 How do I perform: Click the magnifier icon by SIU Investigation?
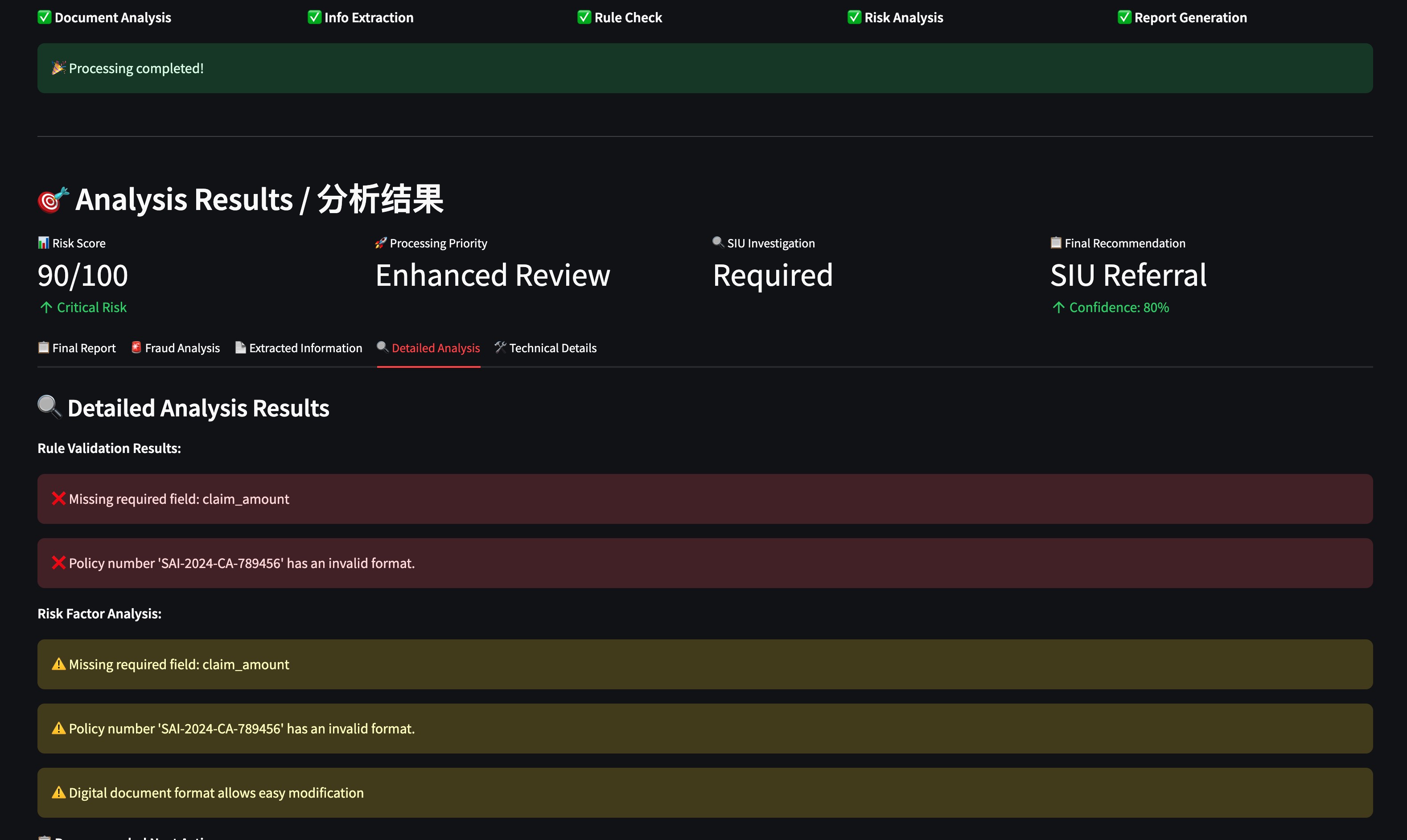718,242
